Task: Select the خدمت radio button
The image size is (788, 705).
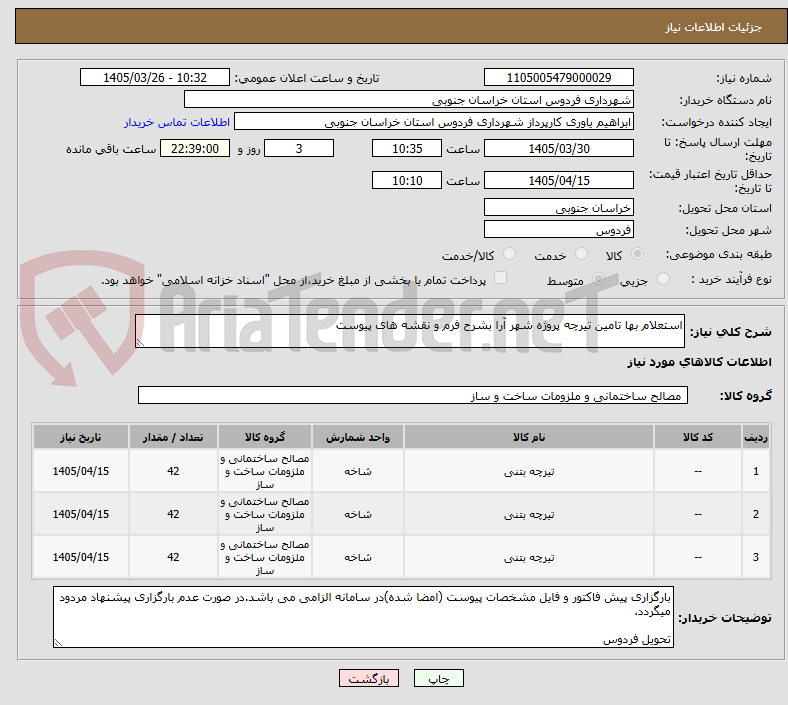Action: click(581, 254)
